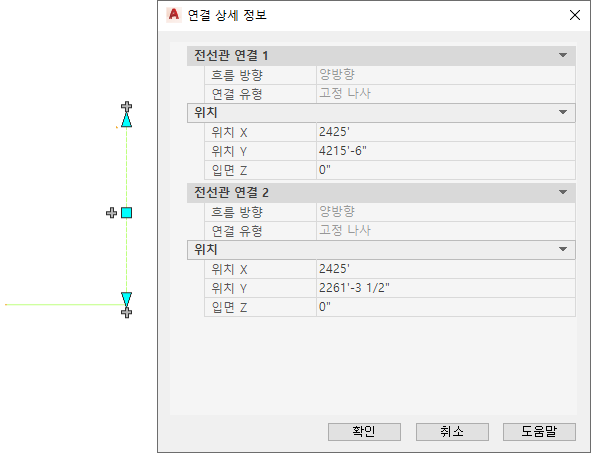Click the top plus add grip
The width and height of the screenshot is (591, 453).
coord(126,106)
